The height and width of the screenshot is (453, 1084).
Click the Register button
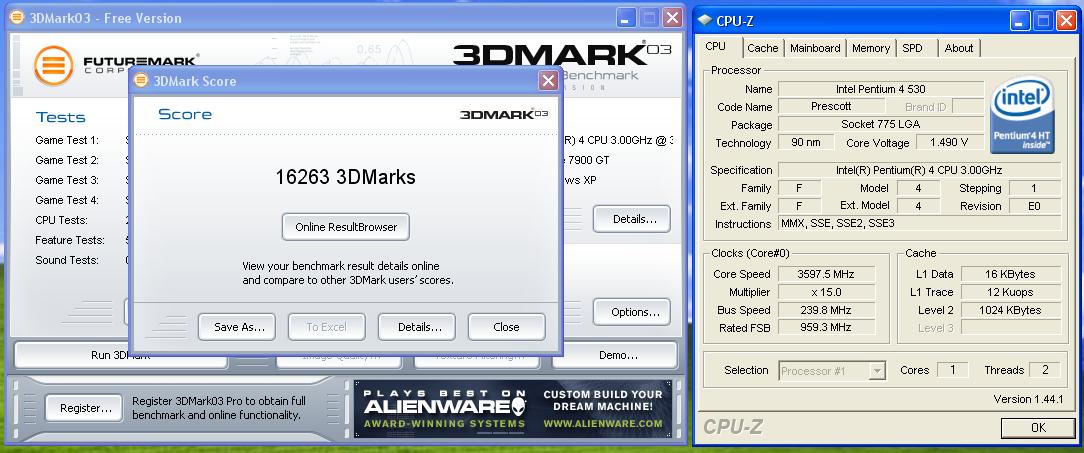pos(84,408)
